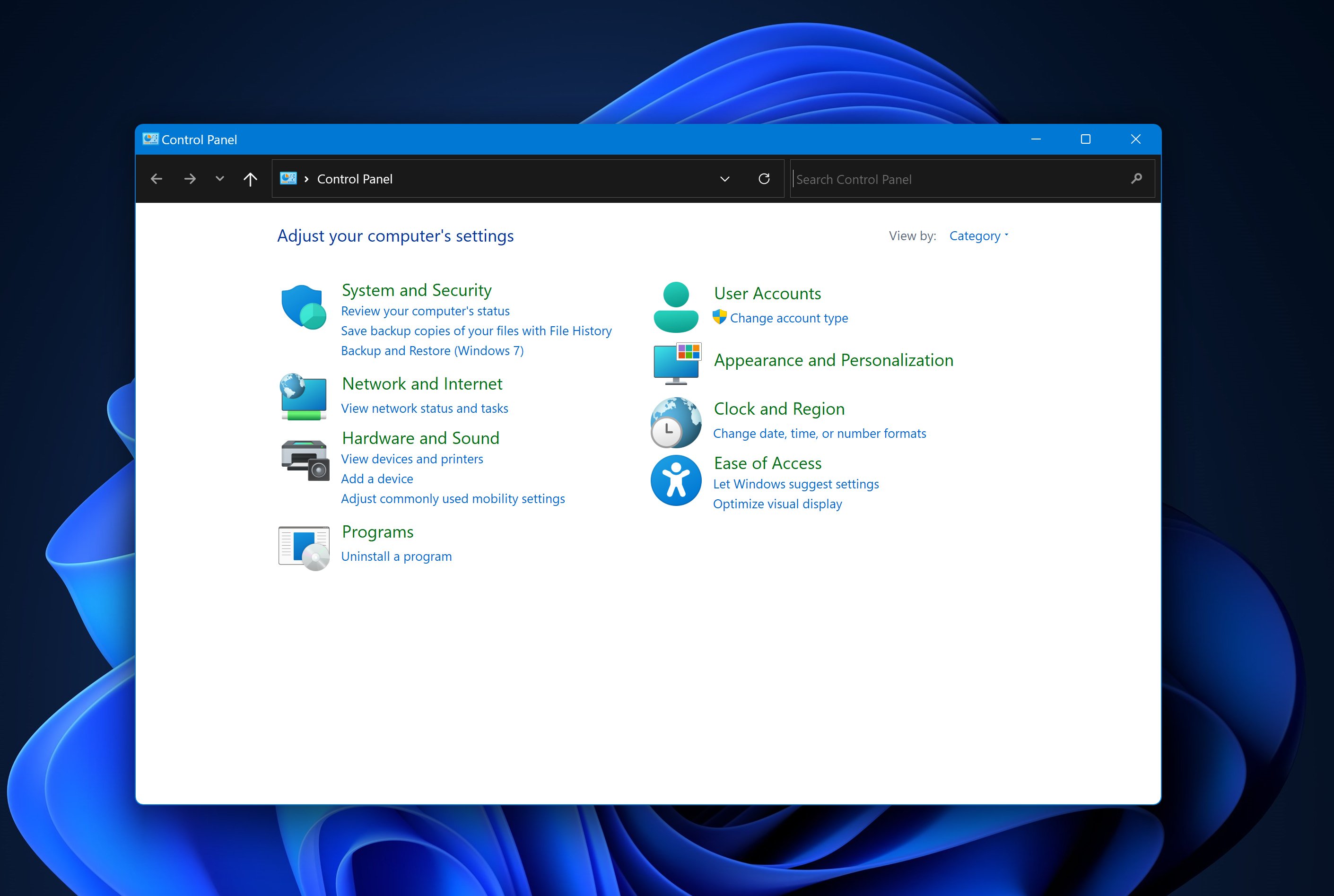Image resolution: width=1334 pixels, height=896 pixels.
Task: Open the Programs disc icon
Action: [x=304, y=548]
